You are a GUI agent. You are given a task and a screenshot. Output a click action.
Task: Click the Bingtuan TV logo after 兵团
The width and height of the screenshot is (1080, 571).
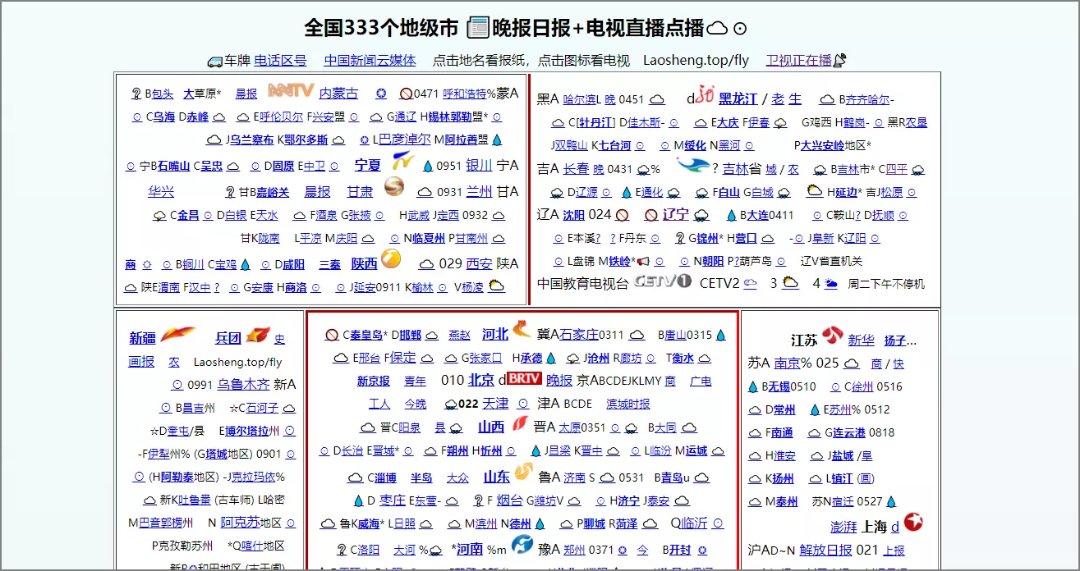(x=258, y=334)
